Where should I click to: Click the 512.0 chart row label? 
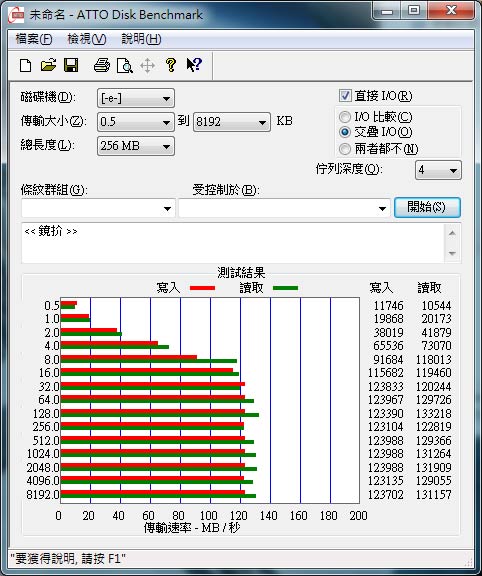click(x=46, y=440)
